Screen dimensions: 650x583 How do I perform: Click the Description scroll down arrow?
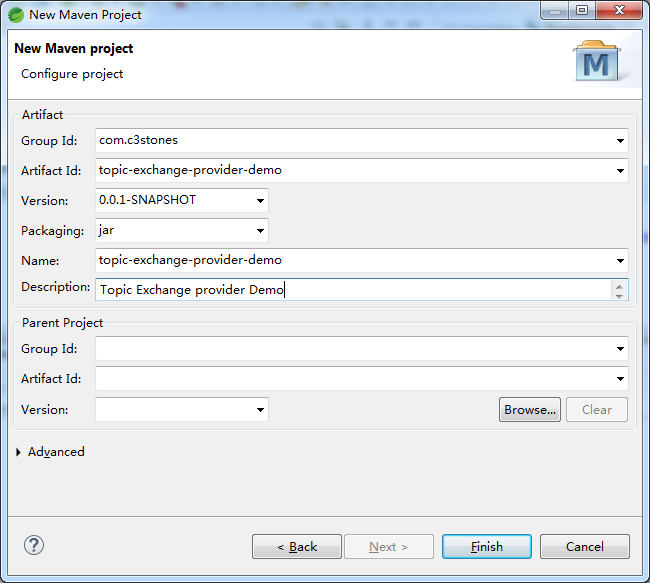point(619,296)
